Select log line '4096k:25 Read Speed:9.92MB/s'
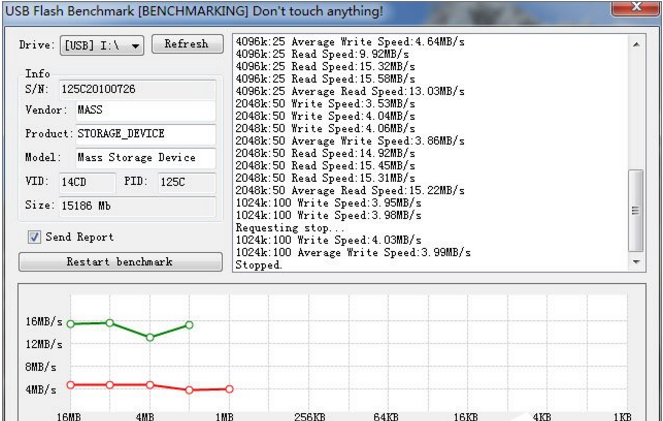The image size is (663, 421). (322, 54)
